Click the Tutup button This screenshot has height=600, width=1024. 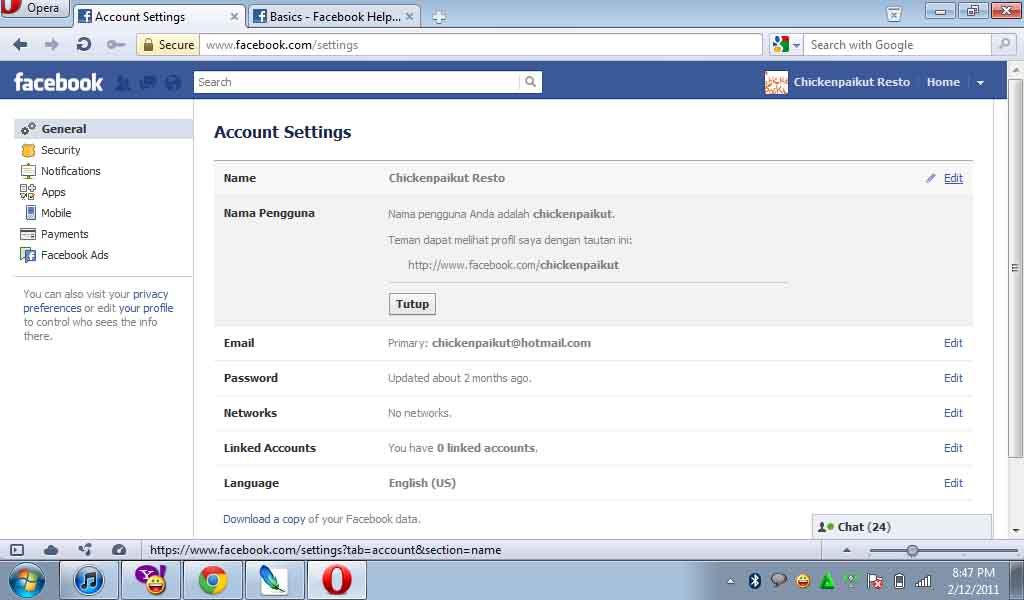(412, 304)
